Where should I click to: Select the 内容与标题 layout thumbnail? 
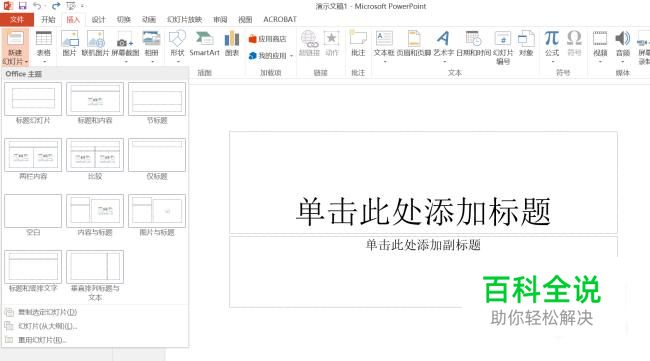[95, 211]
